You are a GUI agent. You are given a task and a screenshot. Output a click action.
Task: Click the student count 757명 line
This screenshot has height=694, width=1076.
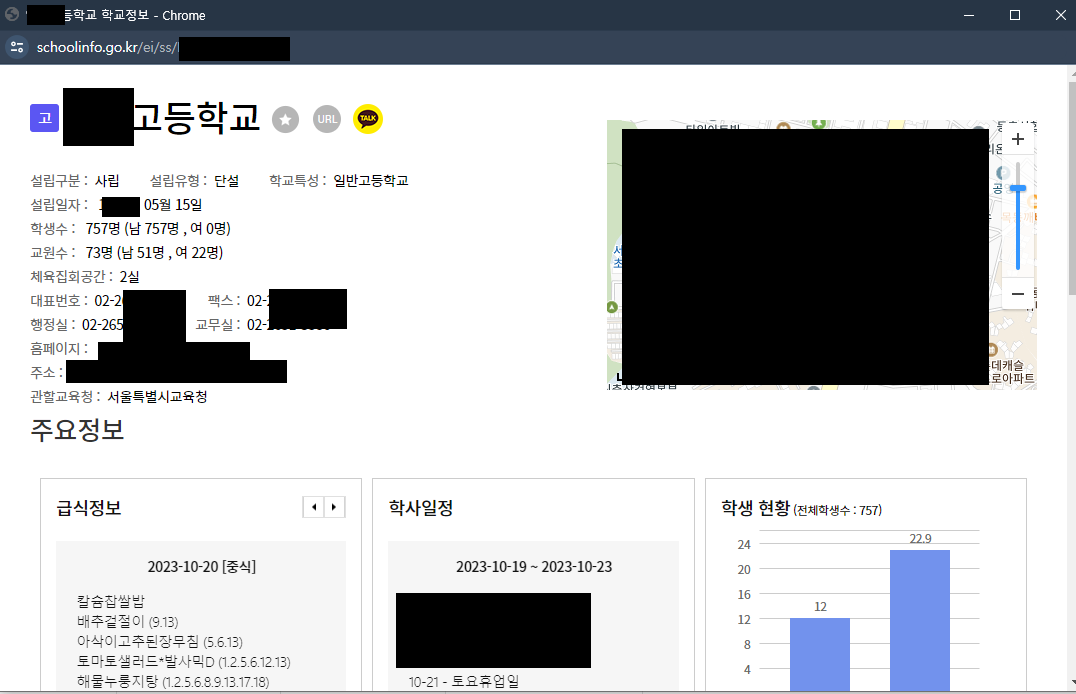pos(130,229)
